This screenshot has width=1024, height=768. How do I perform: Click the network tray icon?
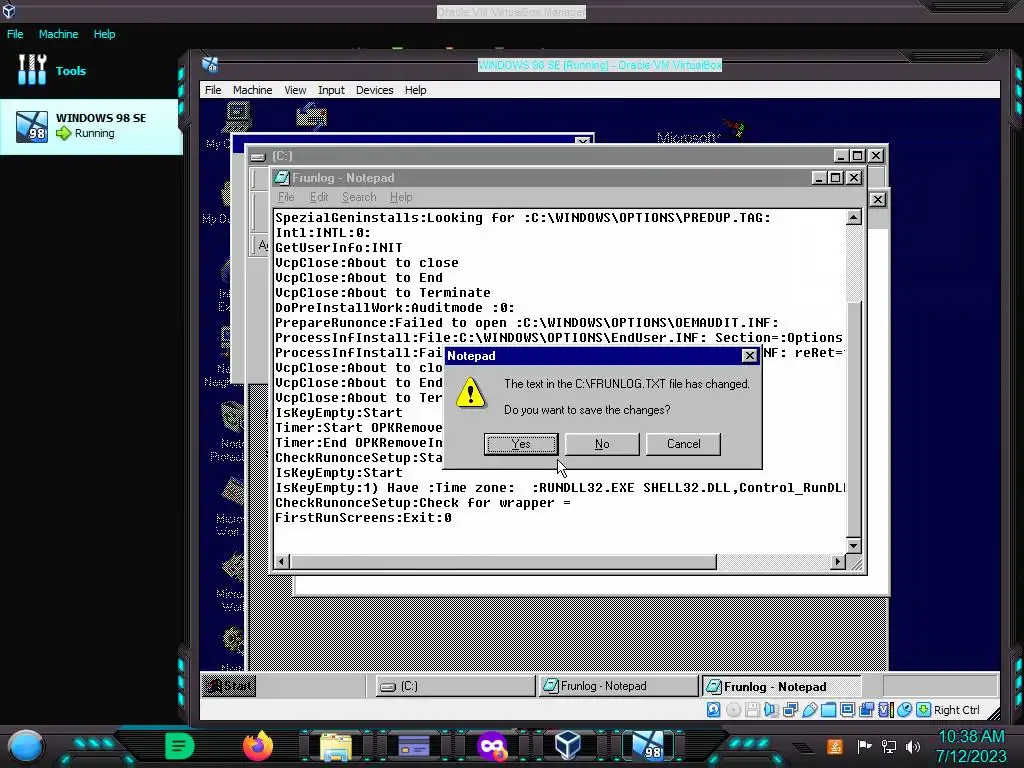[x=889, y=746]
